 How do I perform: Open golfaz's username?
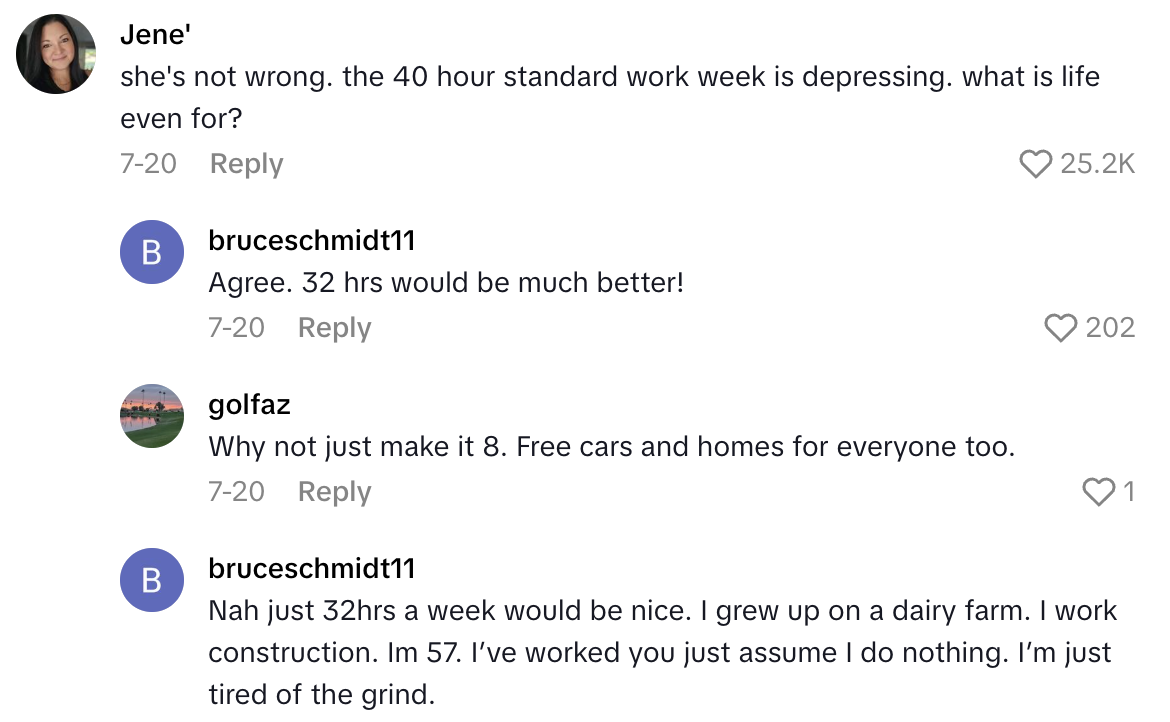[x=248, y=404]
